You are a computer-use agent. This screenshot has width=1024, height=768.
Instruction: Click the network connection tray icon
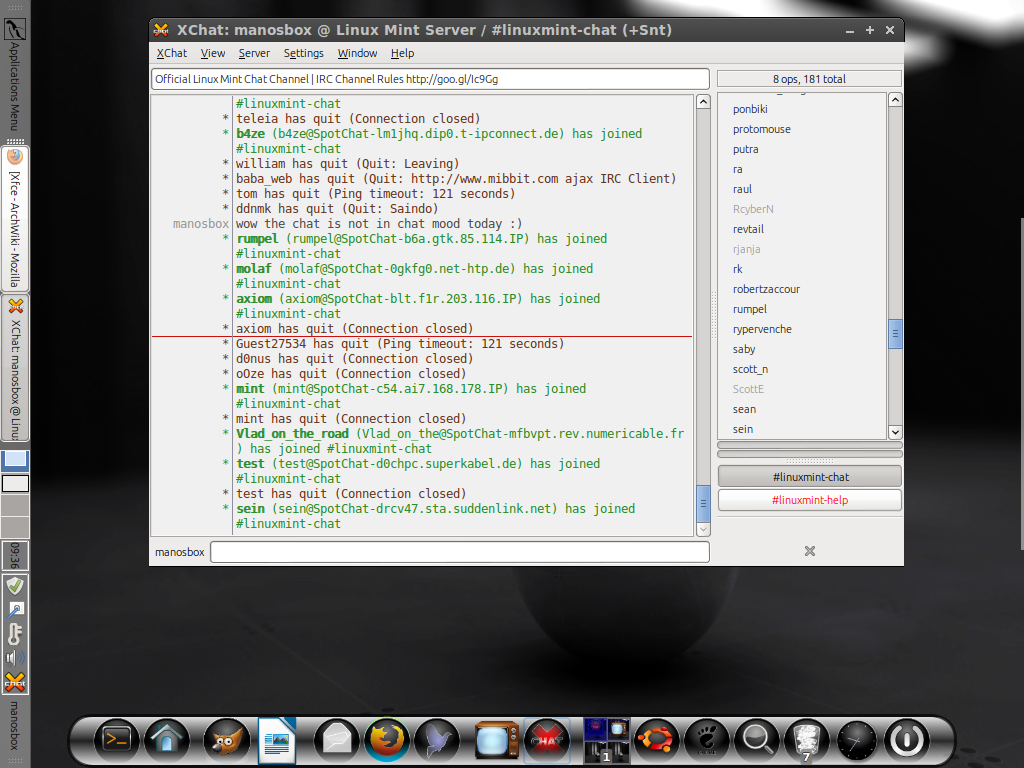pyautogui.click(x=14, y=610)
